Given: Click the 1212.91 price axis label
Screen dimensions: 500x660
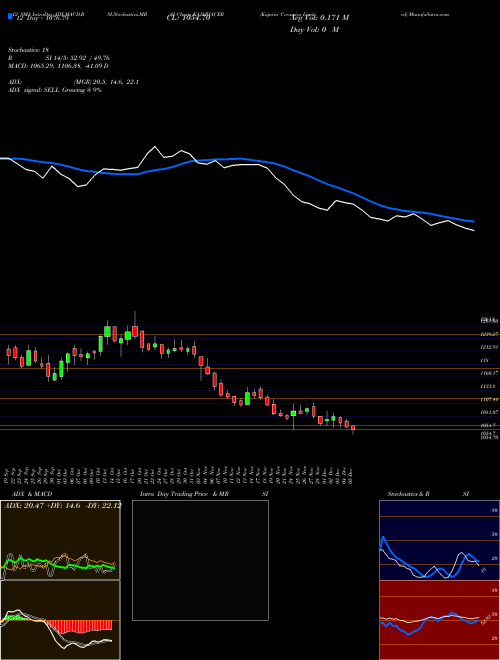Looking at the screenshot, I should (490, 347).
